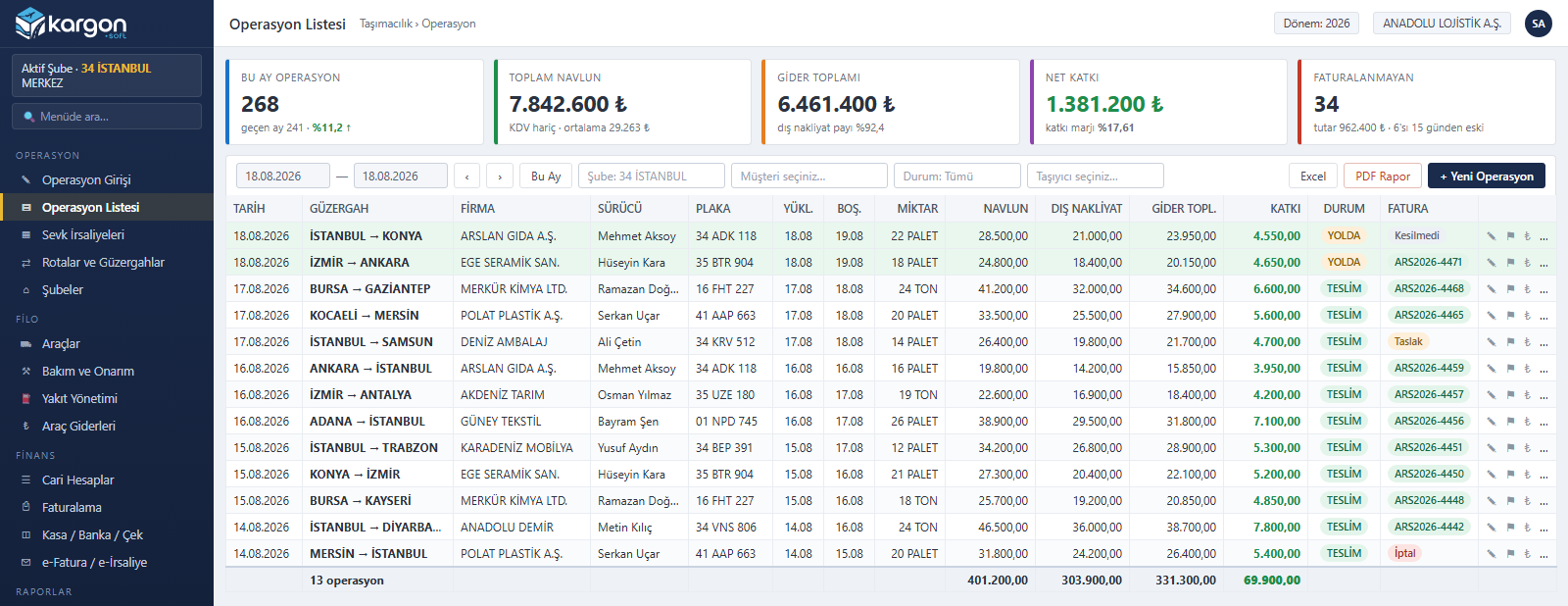Viewport: 1568px width, 606px height.
Task: Open the Müşteri seçiniz customer dropdown
Action: point(809,177)
